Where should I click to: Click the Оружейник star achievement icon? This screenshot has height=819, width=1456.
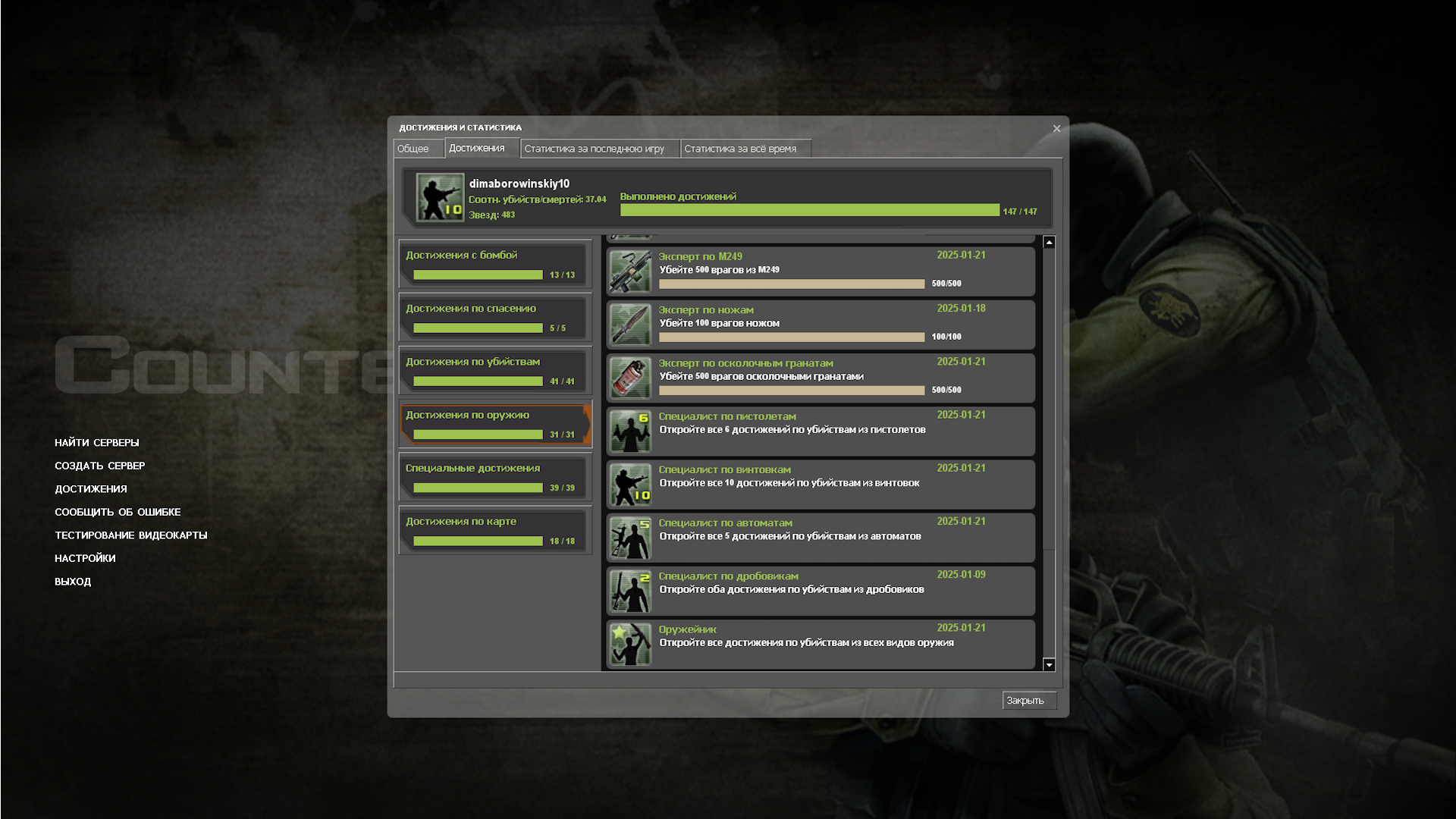(x=630, y=643)
